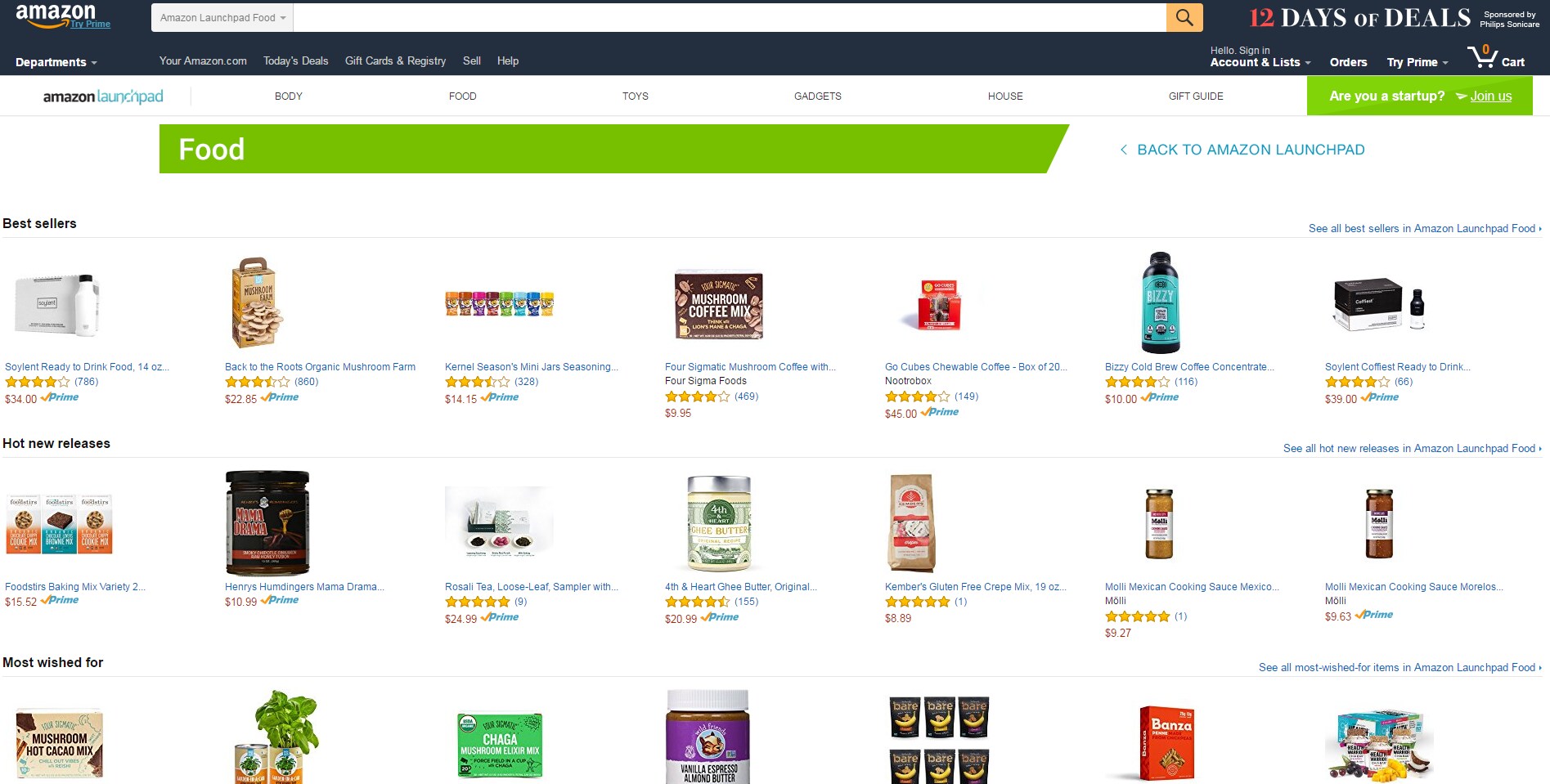Click the star rating of Soylent Ready to Drink
This screenshot has height=784, width=1550.
(x=38, y=382)
